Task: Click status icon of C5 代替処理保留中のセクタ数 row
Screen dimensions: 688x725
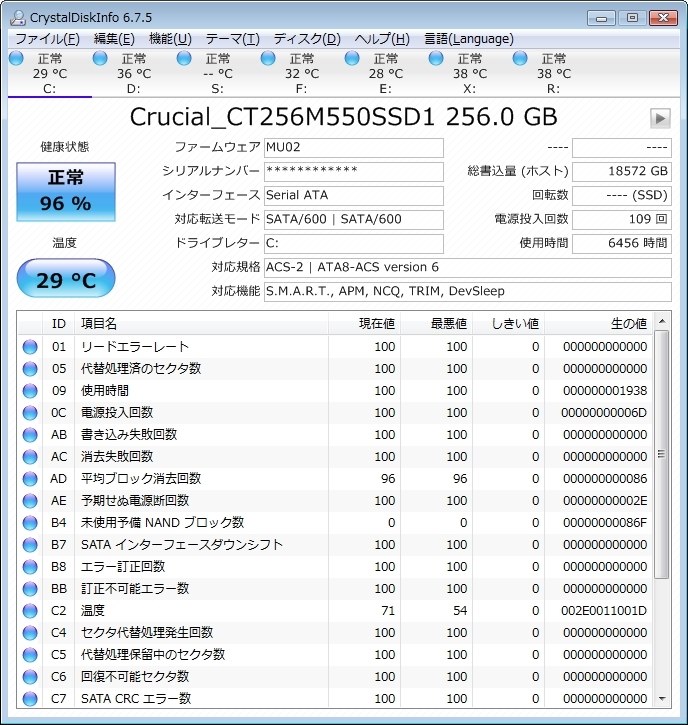Action: [30, 655]
